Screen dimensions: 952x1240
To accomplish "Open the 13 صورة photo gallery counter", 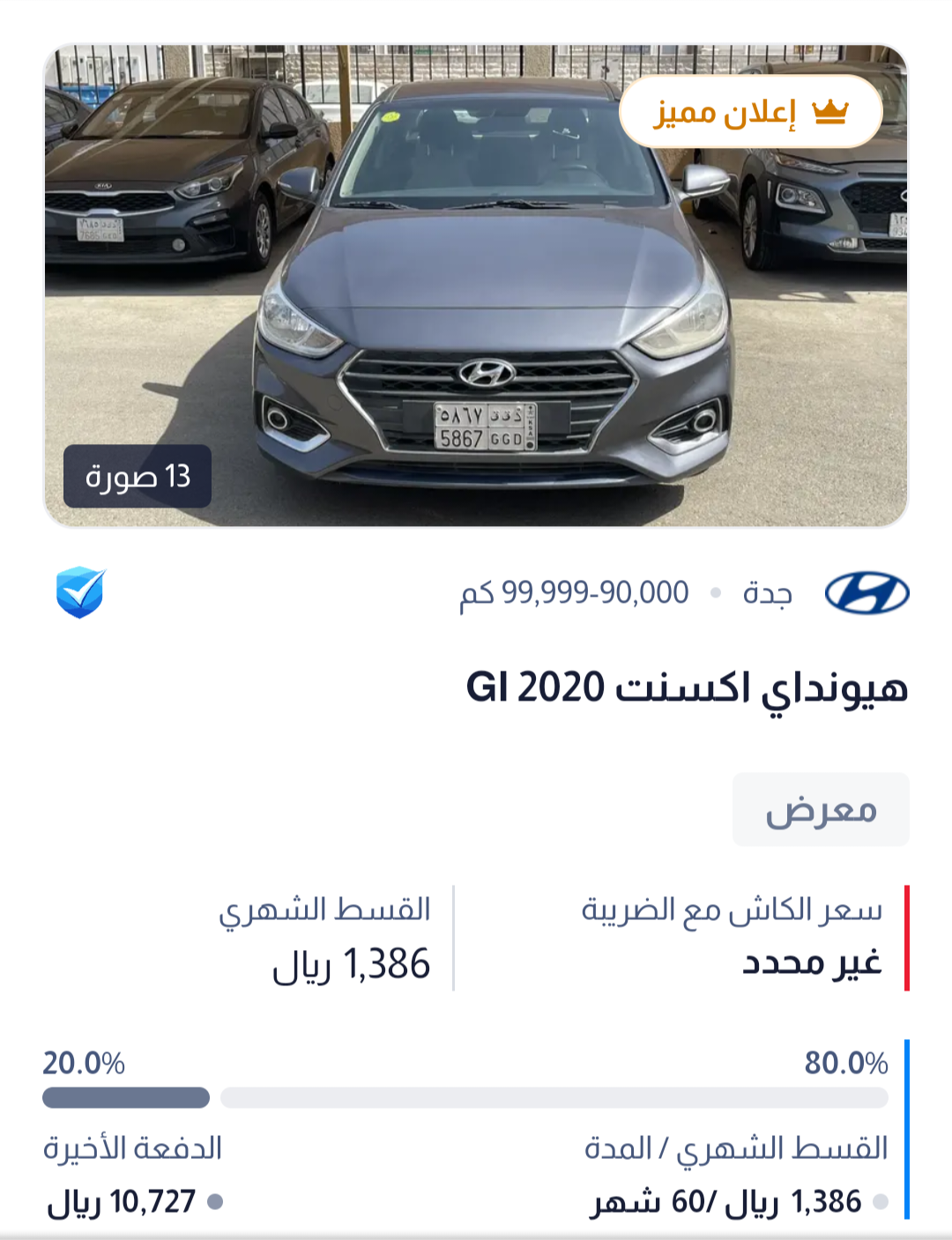I will pyautogui.click(x=138, y=476).
